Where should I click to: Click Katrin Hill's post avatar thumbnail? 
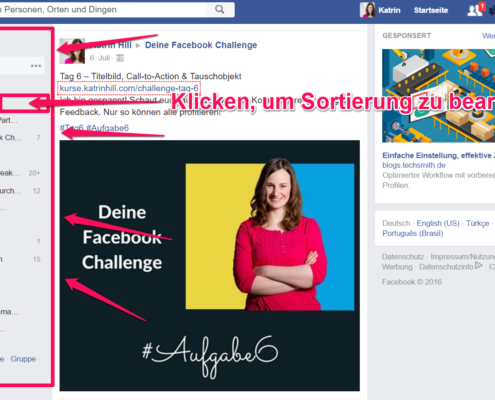click(72, 51)
